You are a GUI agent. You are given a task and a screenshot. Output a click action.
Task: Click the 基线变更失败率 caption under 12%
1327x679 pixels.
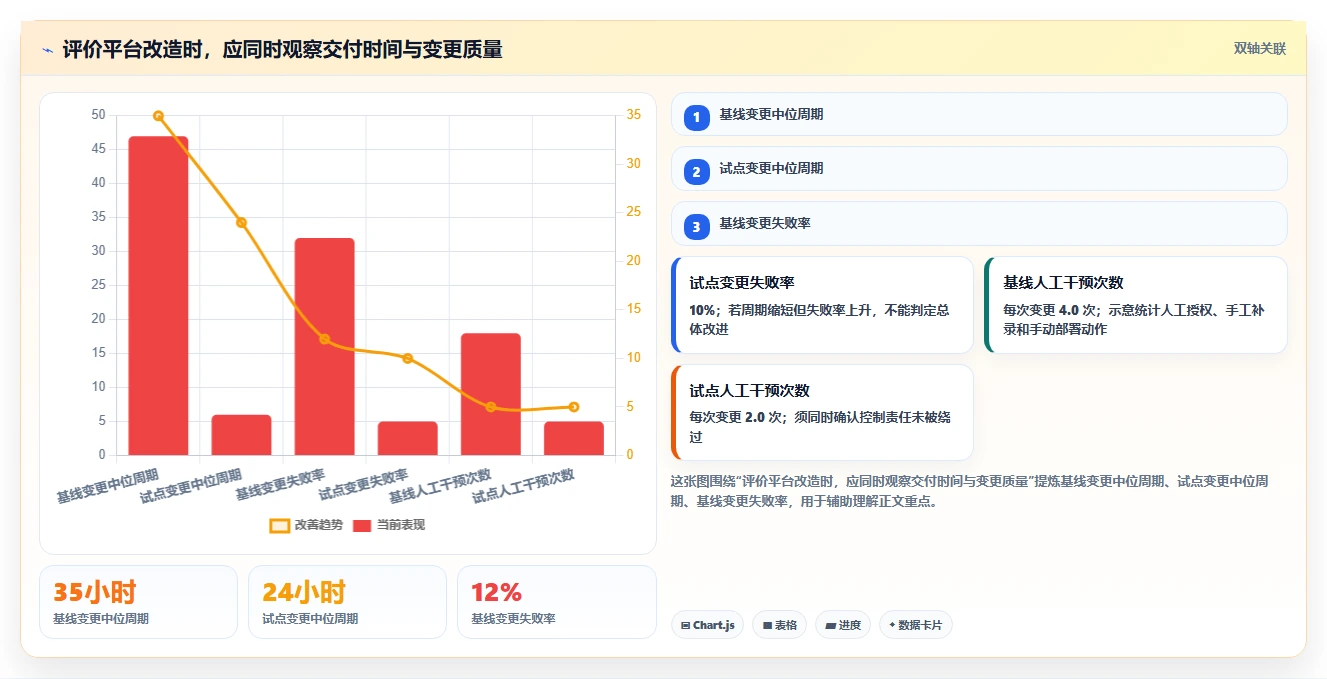pos(513,619)
